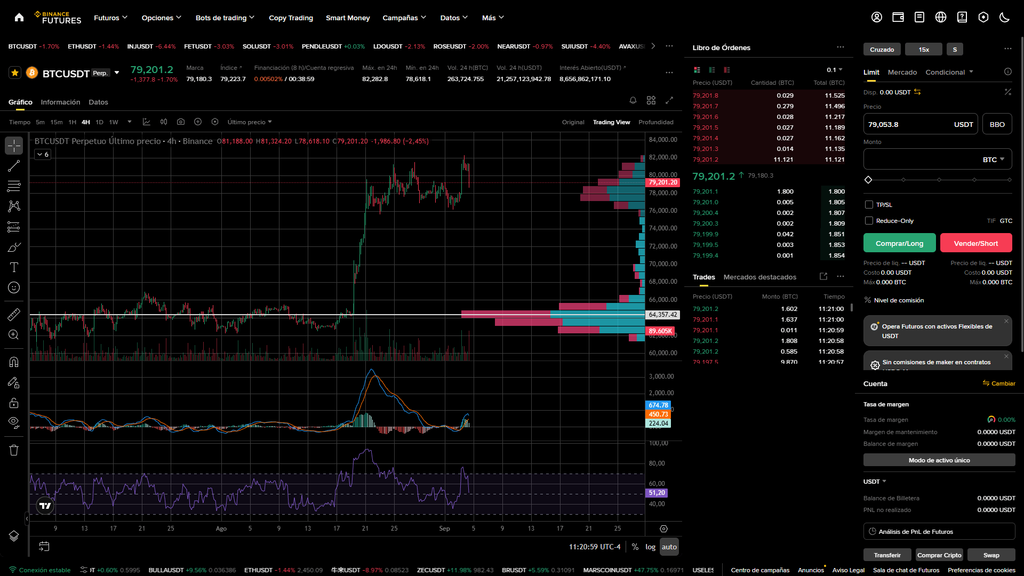1024x576 pixels.
Task: Open the BTCUSDT pair selector arrow
Action: pyautogui.click(x=117, y=73)
